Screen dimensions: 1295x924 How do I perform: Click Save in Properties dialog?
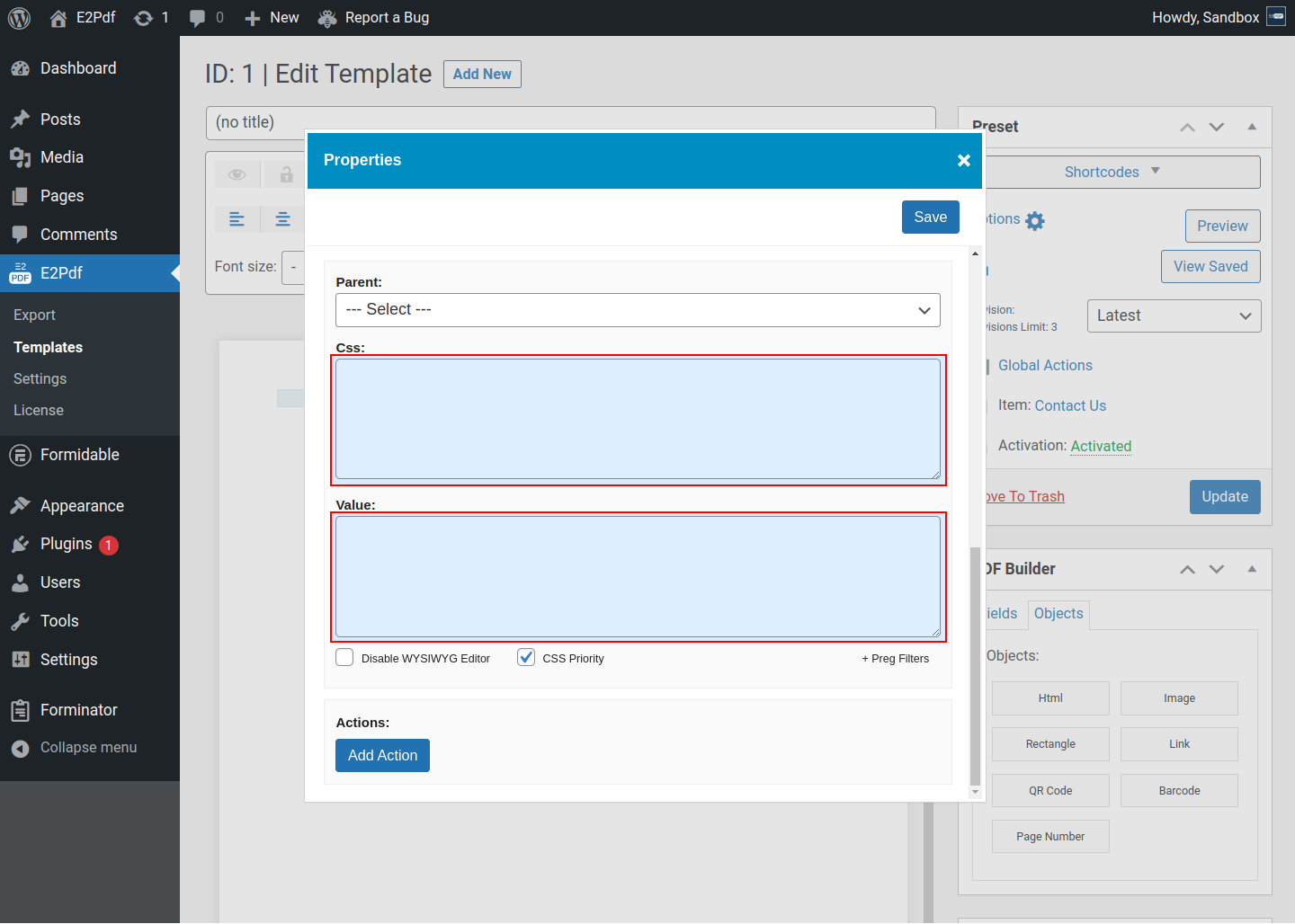click(930, 218)
